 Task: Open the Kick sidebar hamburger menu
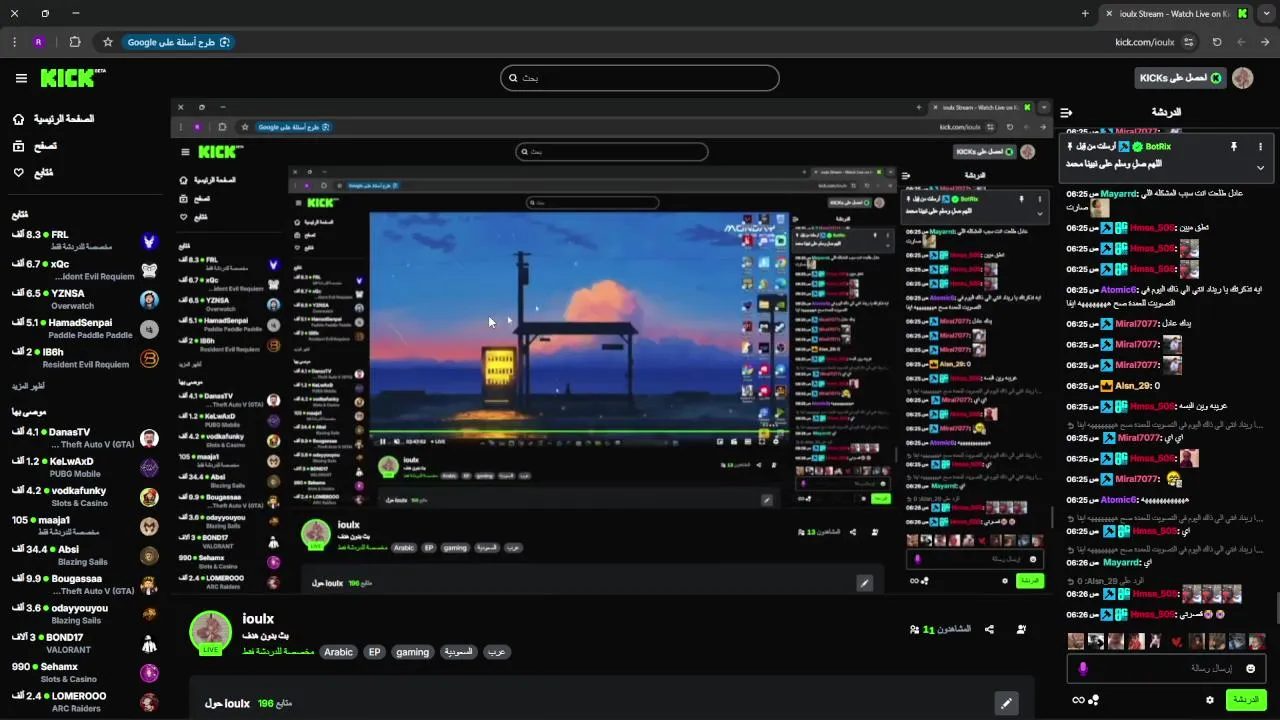[x=21, y=78]
